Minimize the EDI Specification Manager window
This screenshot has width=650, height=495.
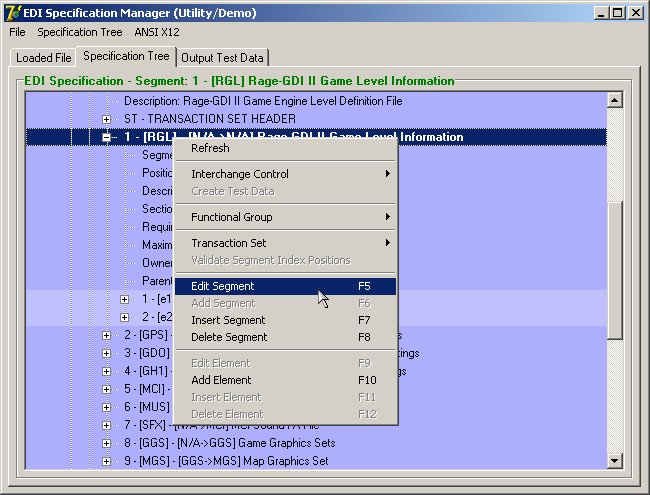tap(601, 13)
